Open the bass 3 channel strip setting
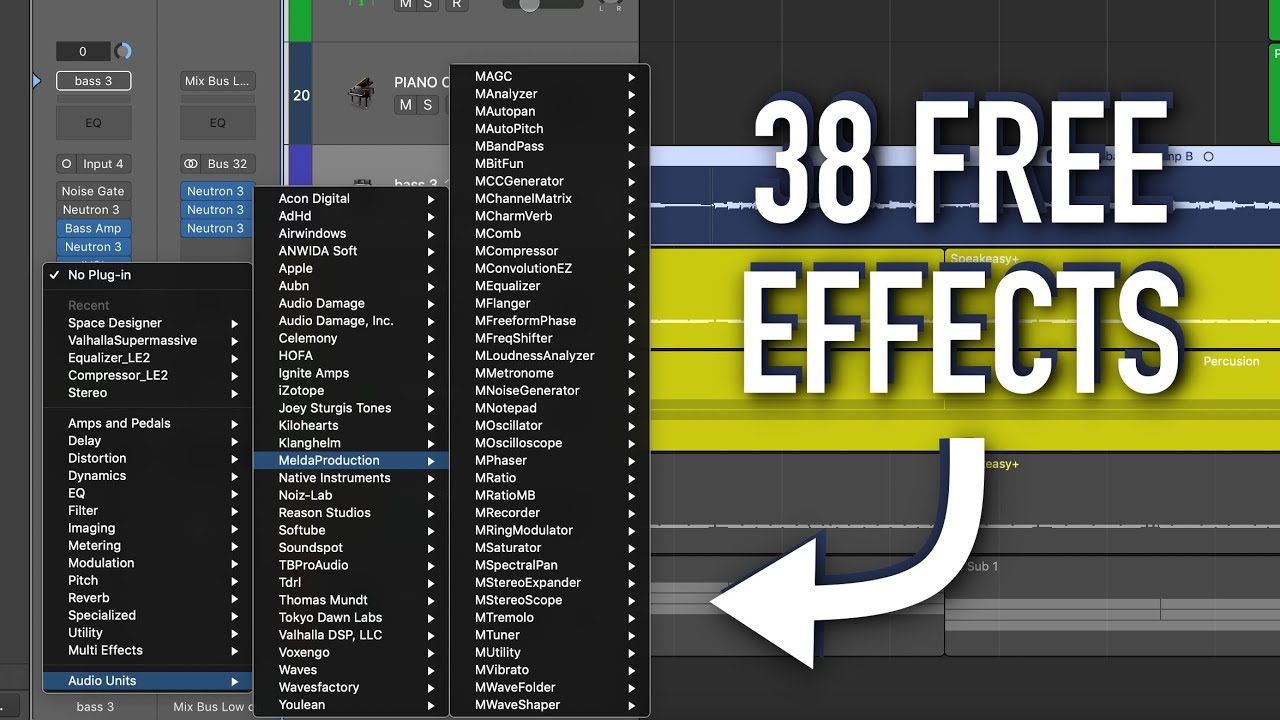The width and height of the screenshot is (1280, 720). [93, 81]
